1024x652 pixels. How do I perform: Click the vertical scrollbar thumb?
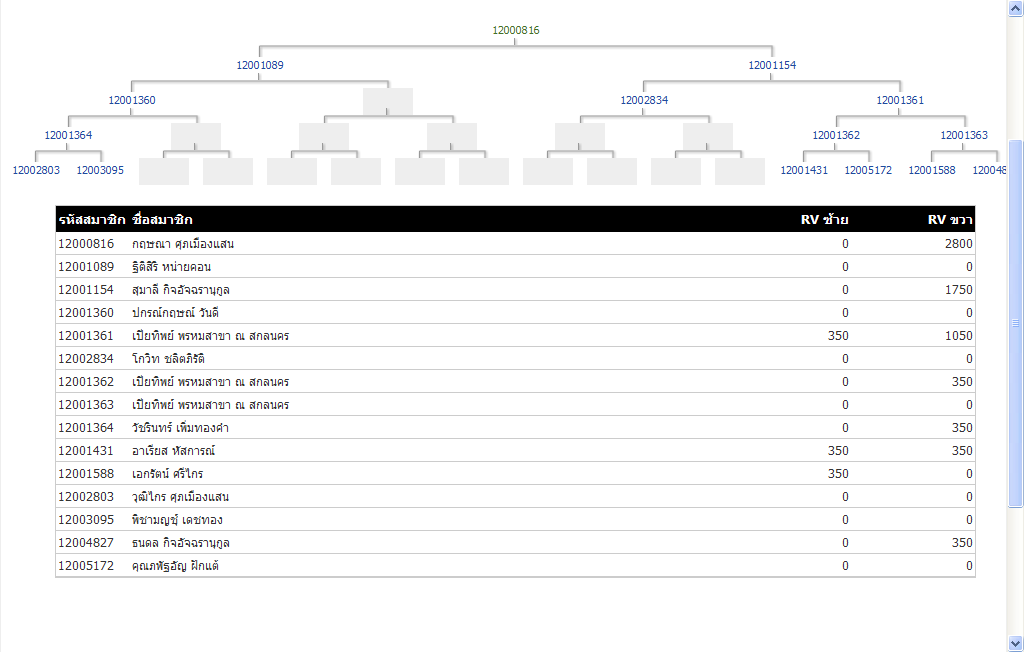[1016, 322]
